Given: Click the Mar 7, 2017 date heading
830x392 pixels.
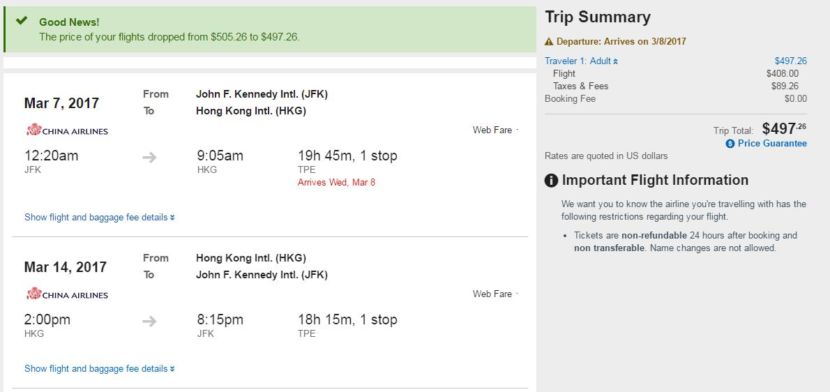Looking at the screenshot, I should click(61, 103).
